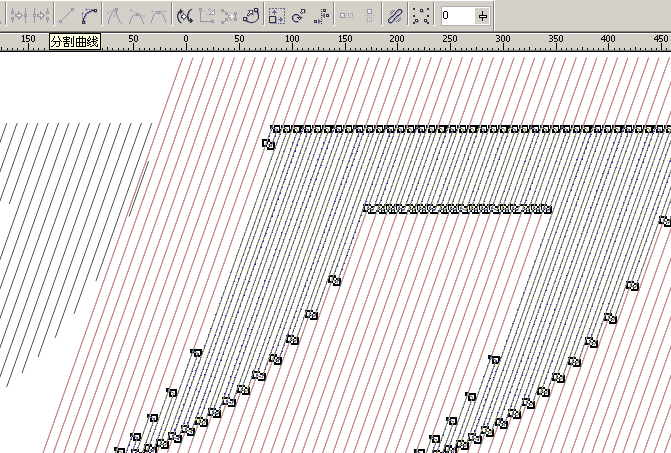Viewport: 671px width, 453px height.
Task: Toggle Elastic Mode icon
Action: [395, 16]
